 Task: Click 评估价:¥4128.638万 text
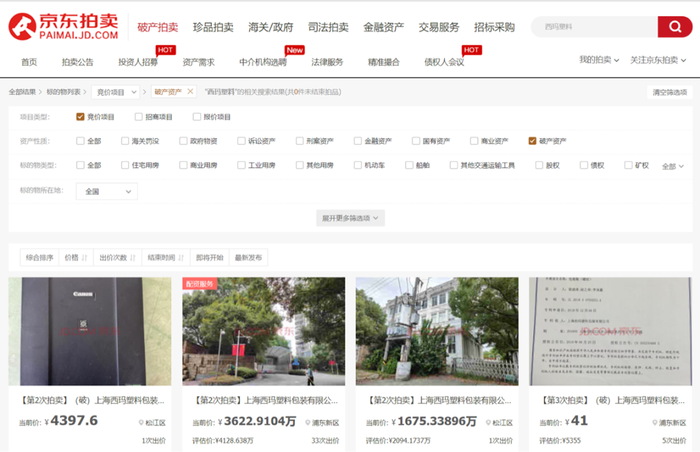pos(223,441)
